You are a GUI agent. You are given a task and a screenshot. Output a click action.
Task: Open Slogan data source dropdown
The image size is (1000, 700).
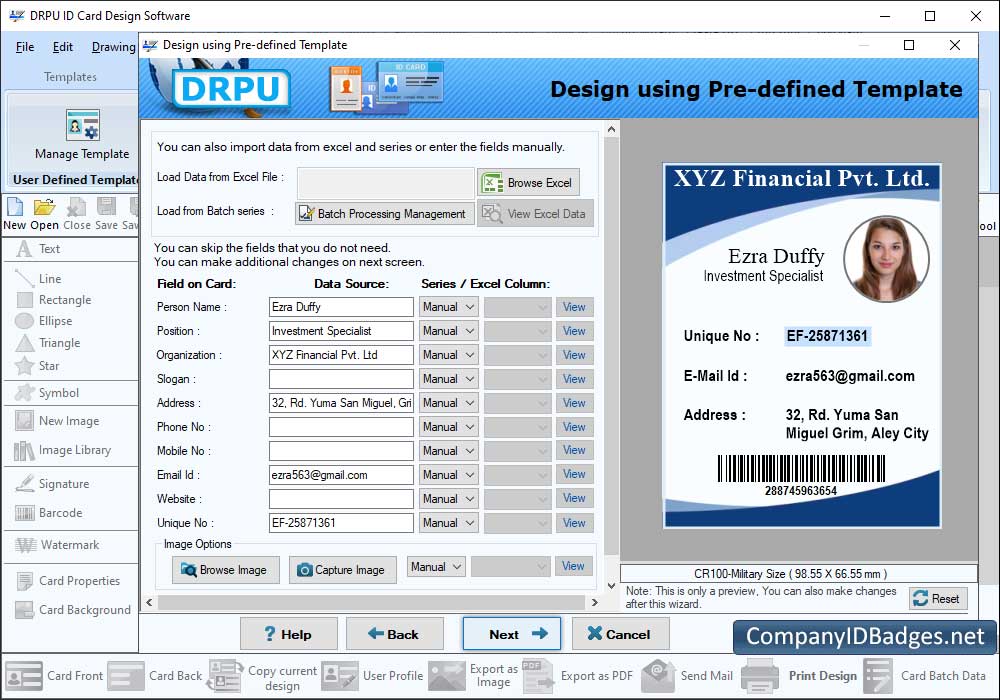(x=448, y=379)
